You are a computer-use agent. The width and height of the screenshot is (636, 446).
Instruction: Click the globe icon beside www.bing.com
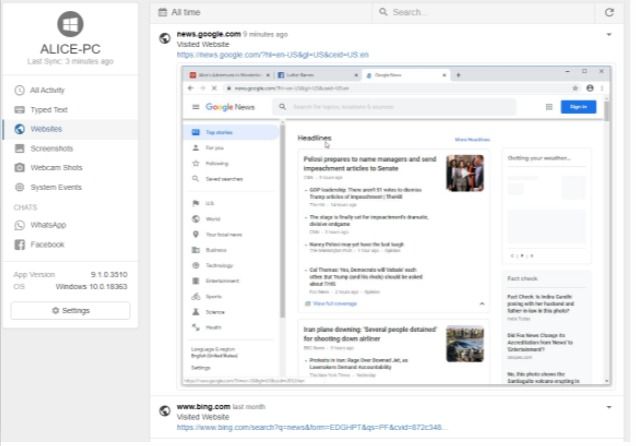[x=165, y=411]
